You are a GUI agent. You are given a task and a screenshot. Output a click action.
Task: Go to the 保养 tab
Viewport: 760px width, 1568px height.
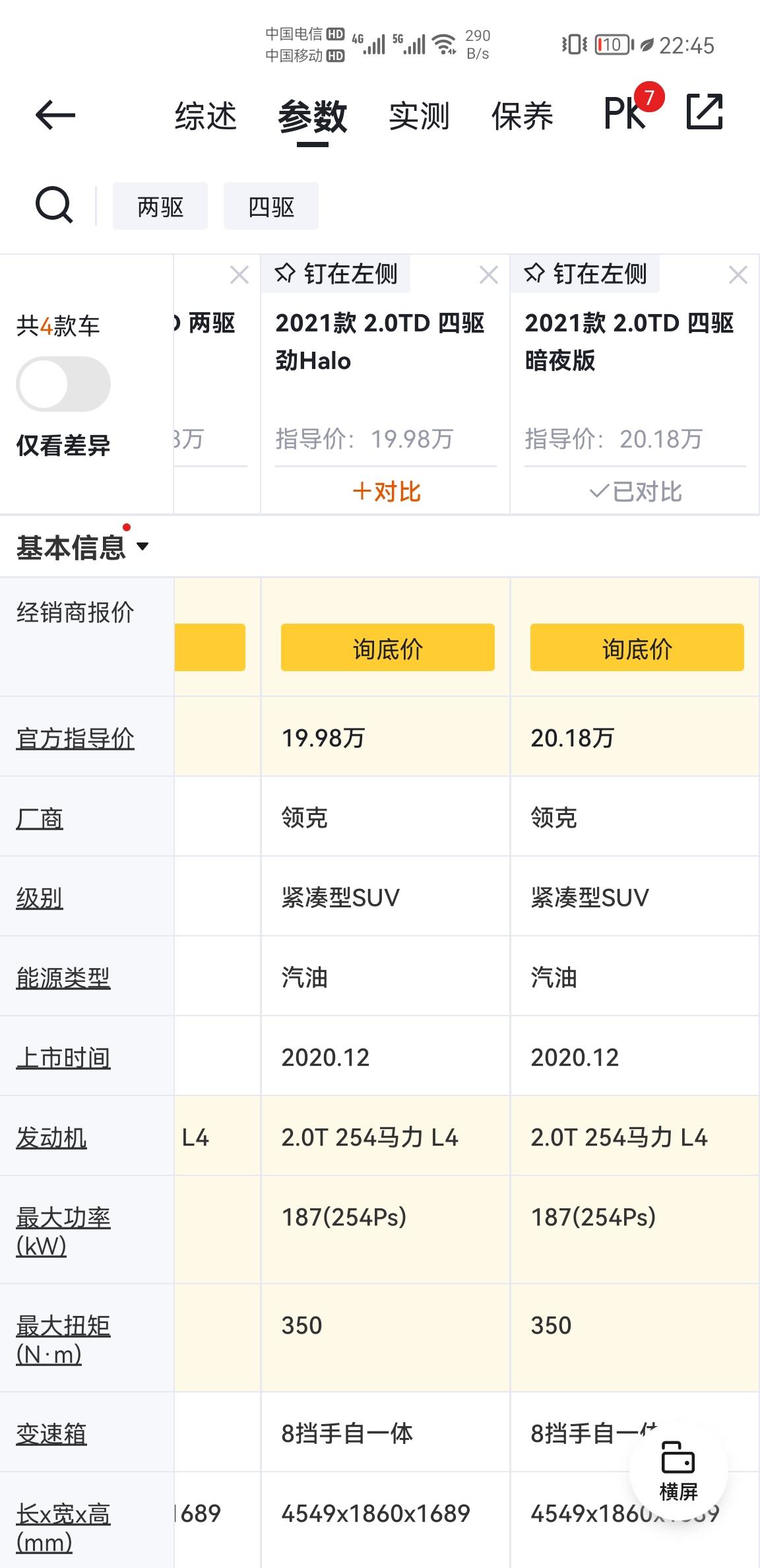(522, 116)
